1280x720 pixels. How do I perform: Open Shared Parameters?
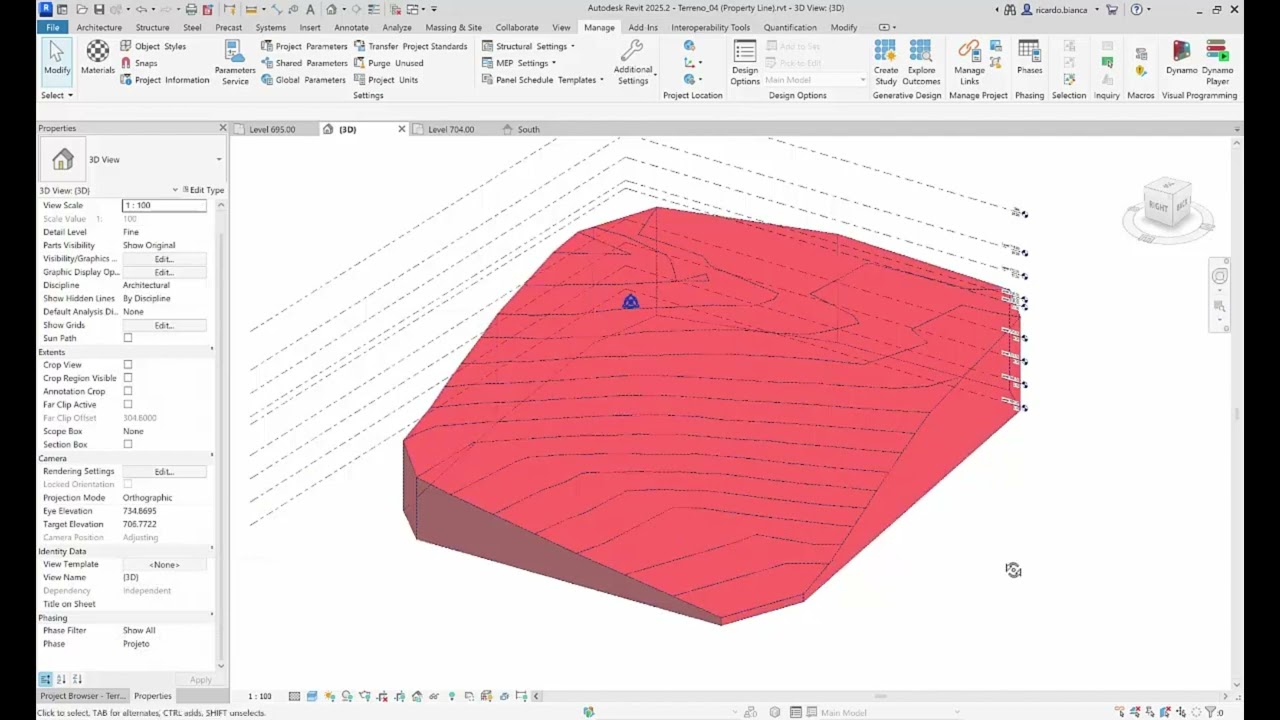coord(304,63)
